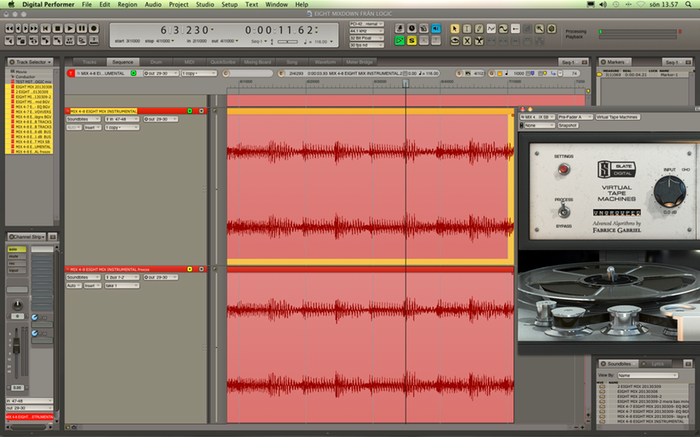Click Insert button on first track
The height and width of the screenshot is (437, 700).
tap(92, 128)
